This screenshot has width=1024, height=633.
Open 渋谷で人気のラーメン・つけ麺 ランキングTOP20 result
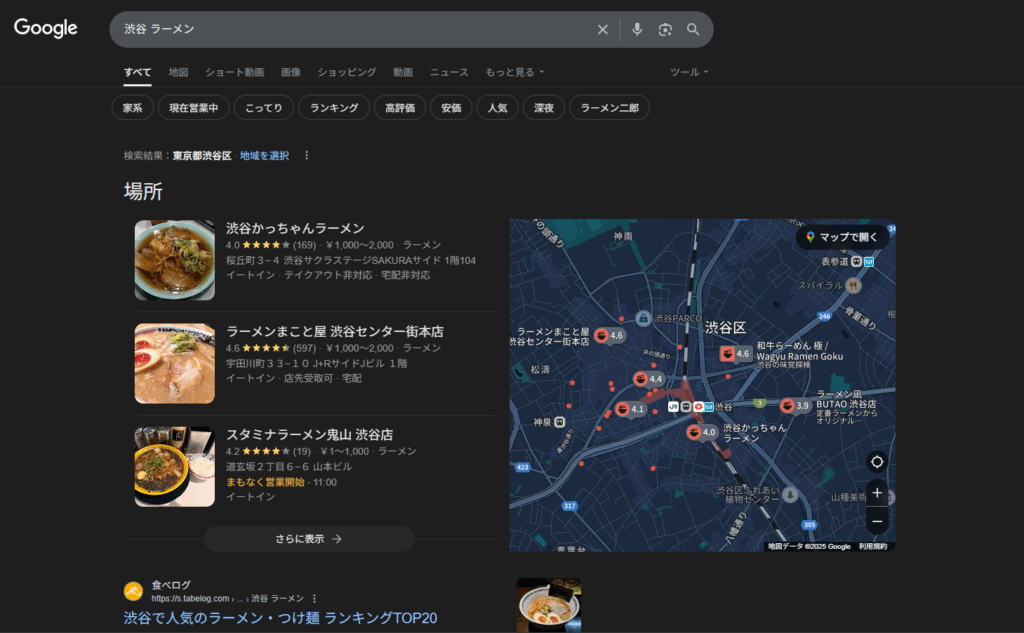[x=280, y=618]
